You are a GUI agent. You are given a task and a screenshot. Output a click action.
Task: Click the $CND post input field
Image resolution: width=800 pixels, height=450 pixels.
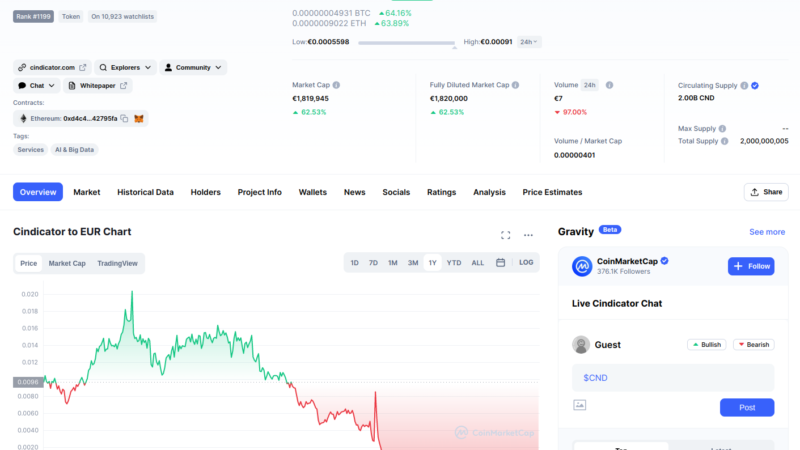click(673, 378)
